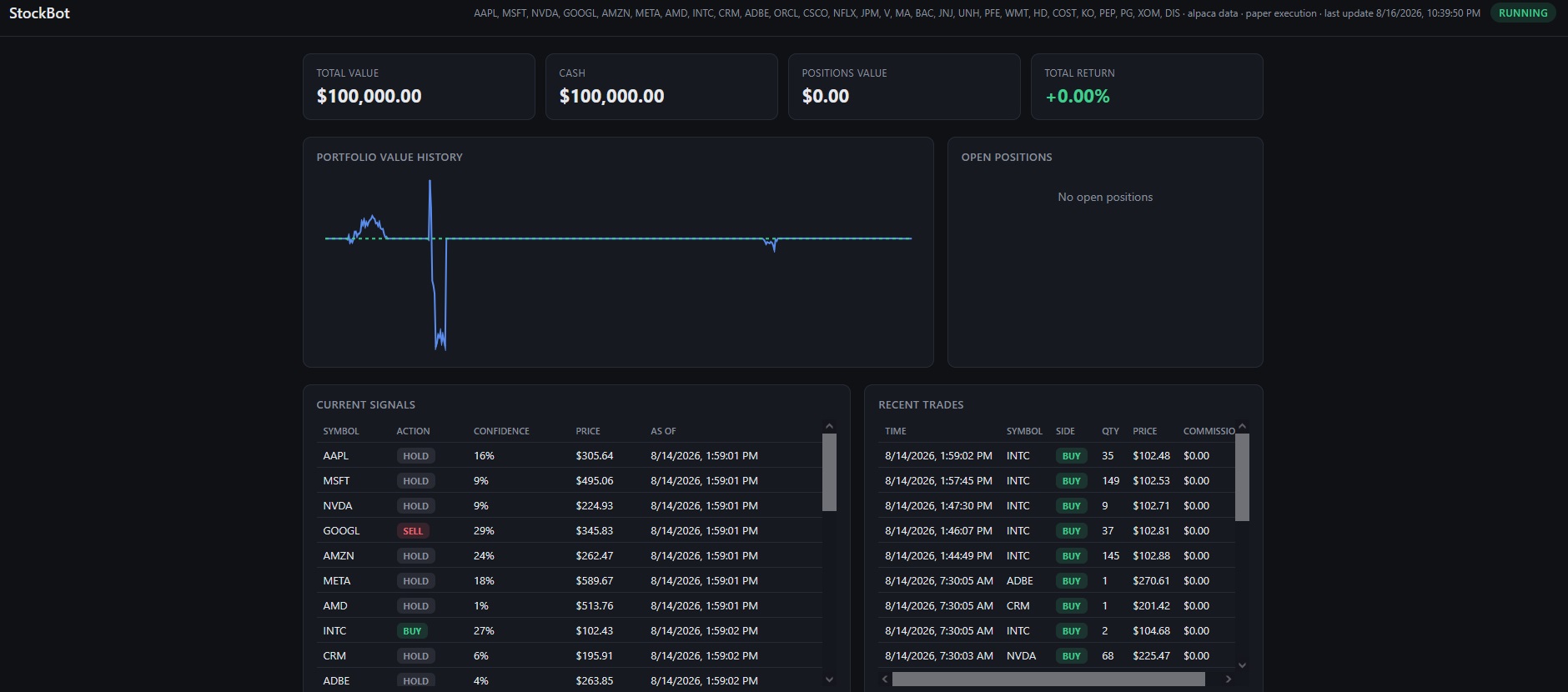Screen dimensions: 1568x692
Task: Click the RUNNING status badge
Action: pos(1523,13)
